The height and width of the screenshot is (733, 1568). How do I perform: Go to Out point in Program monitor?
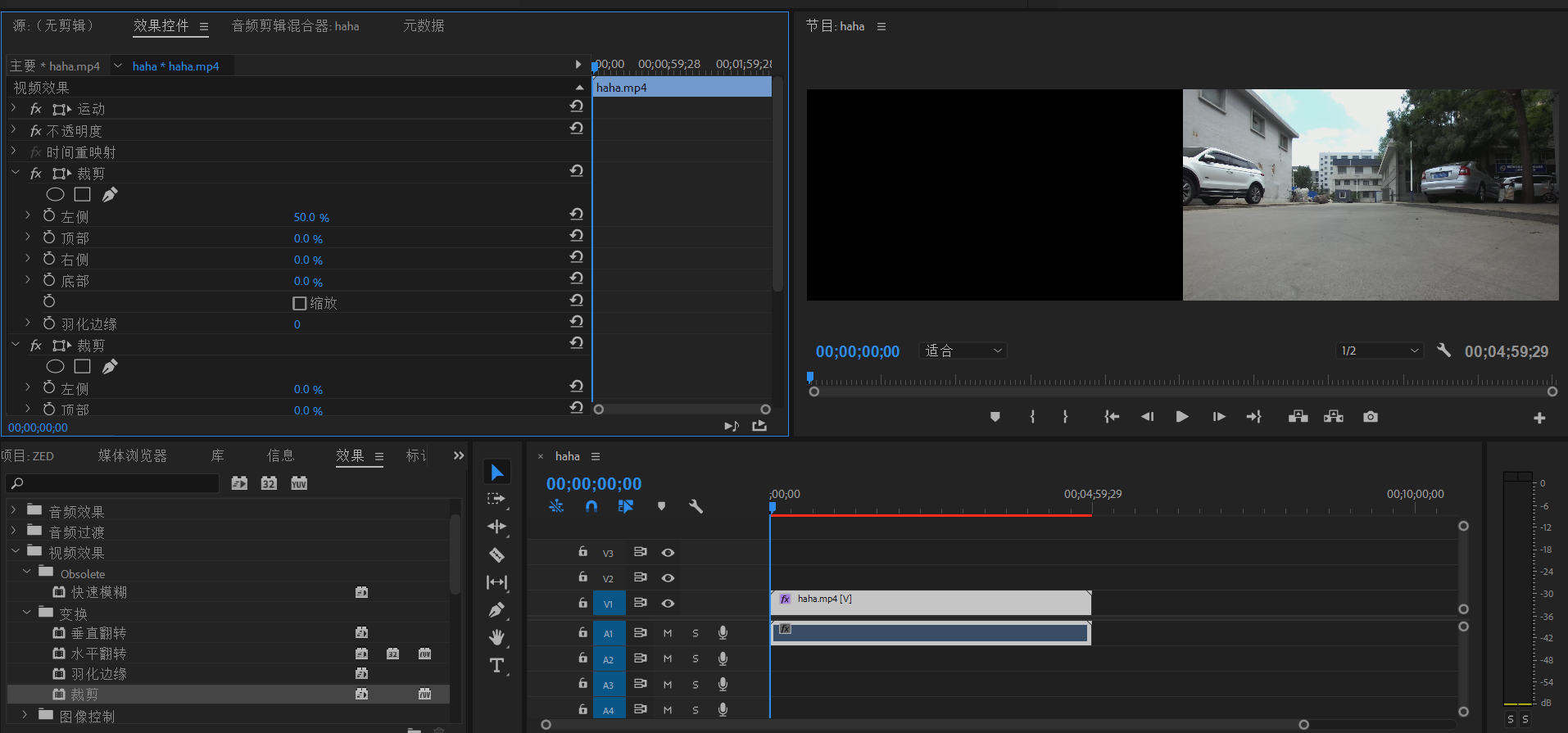pyautogui.click(x=1254, y=417)
